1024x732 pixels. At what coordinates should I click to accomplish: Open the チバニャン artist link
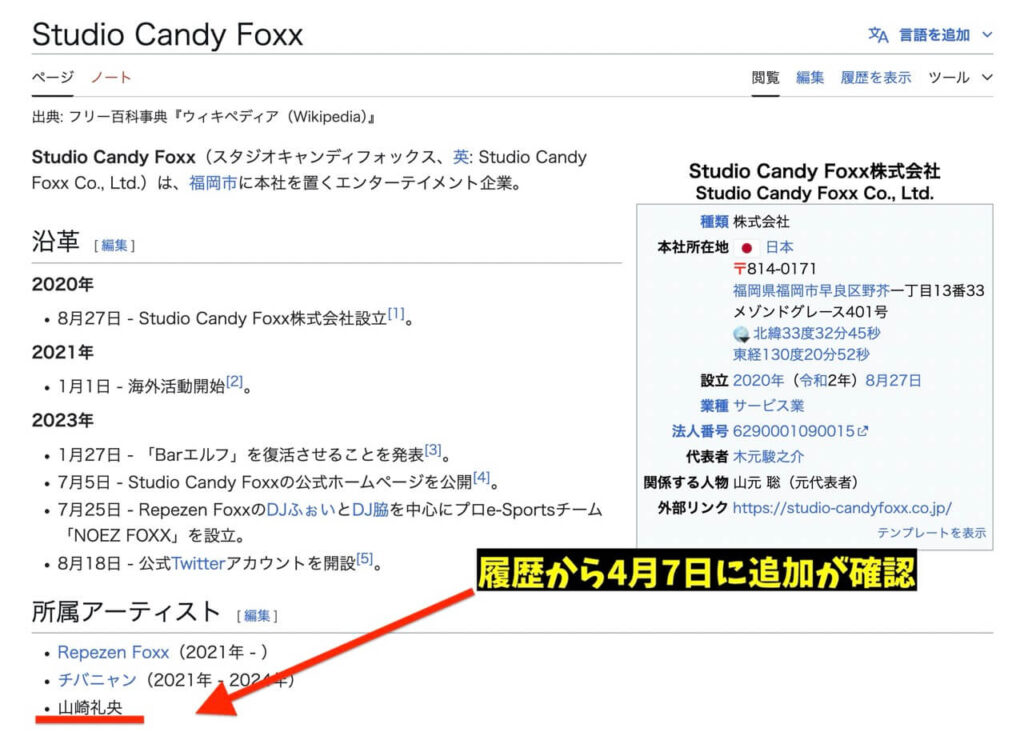pos(97,680)
